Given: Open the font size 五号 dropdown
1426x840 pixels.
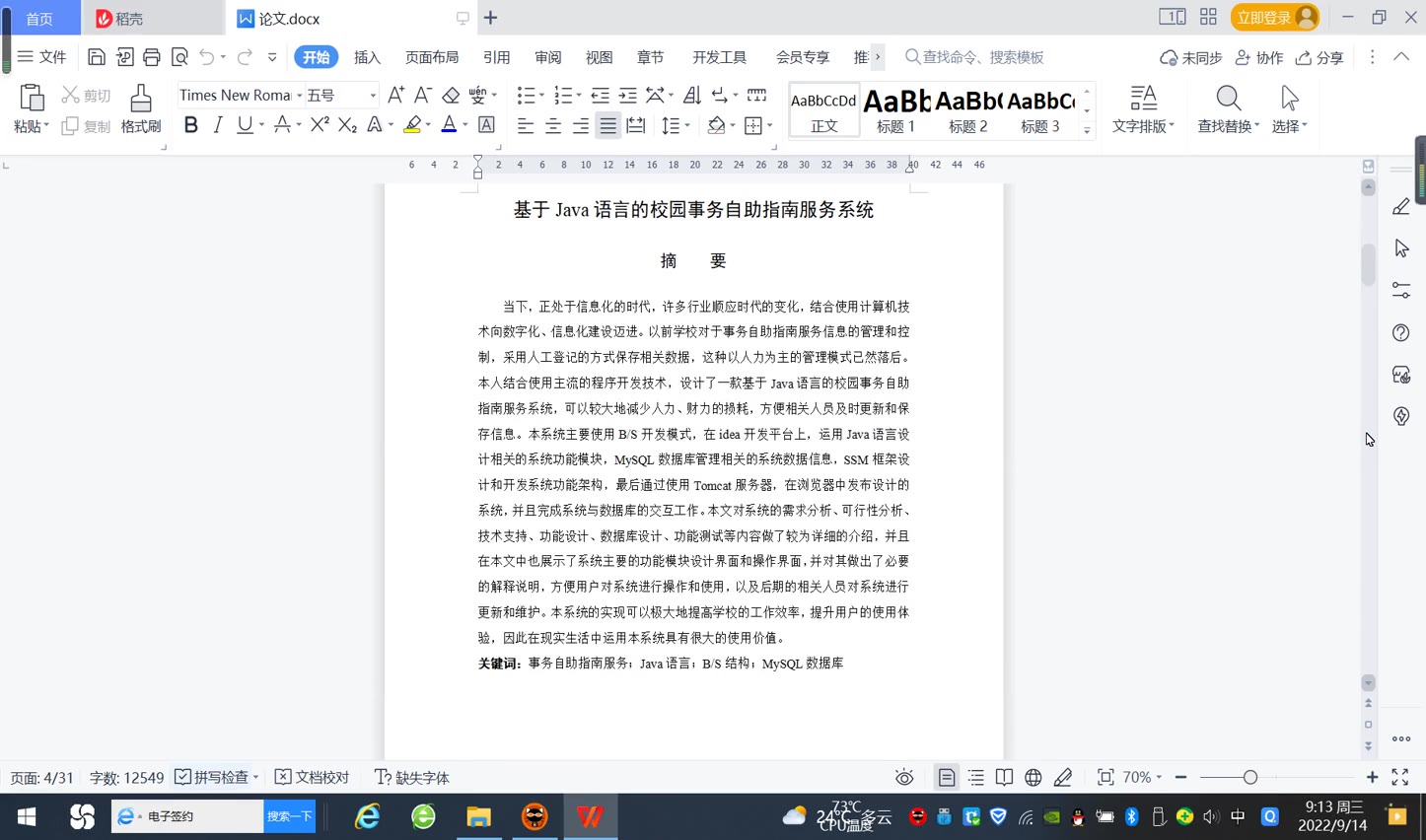Looking at the screenshot, I should 373,96.
